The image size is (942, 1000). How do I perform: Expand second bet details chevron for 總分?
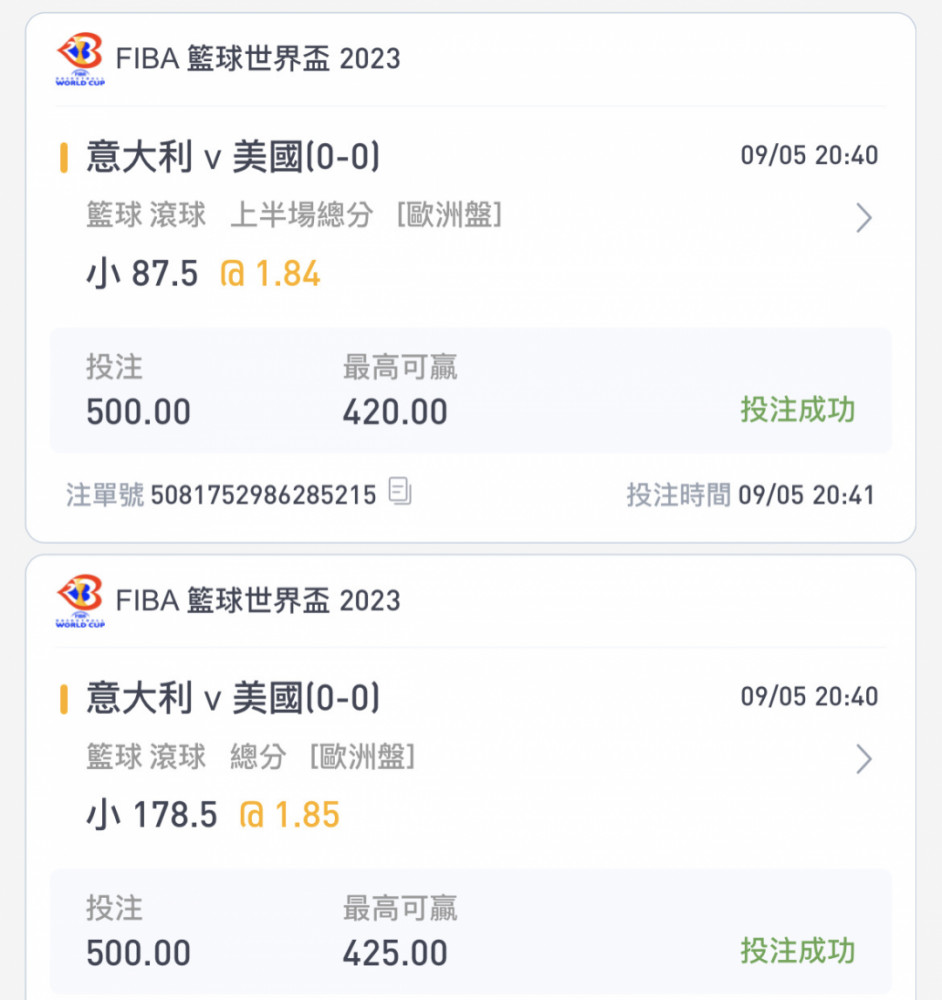pyautogui.click(x=864, y=759)
